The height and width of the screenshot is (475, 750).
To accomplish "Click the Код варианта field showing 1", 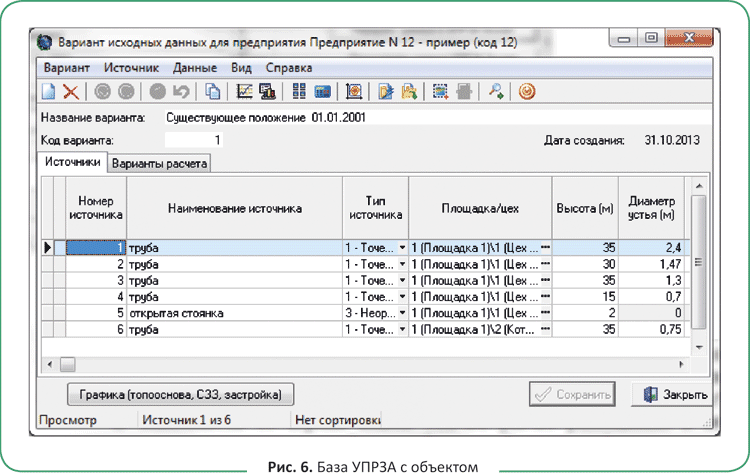I will pos(194,140).
